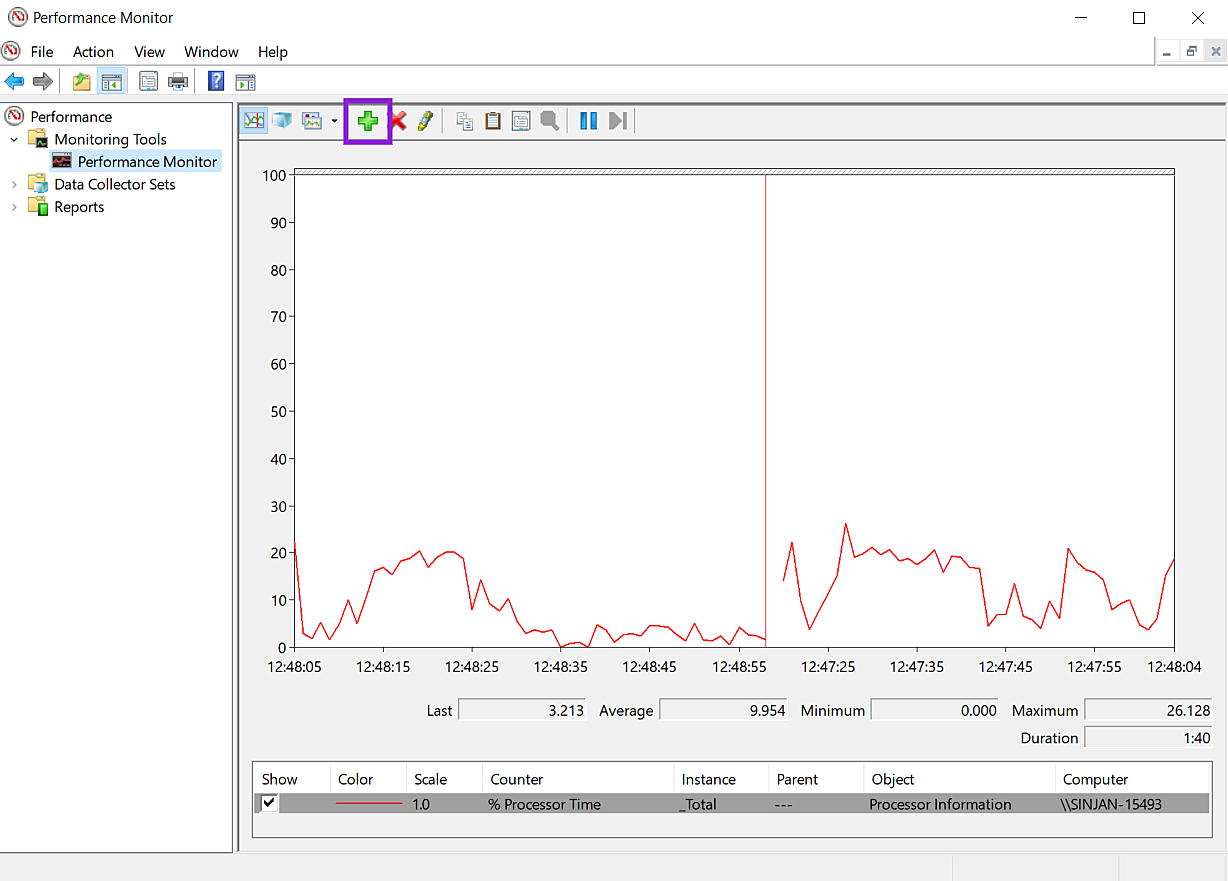This screenshot has height=881, width=1228.
Task: Copy graph properties using the copy icon
Action: 464,121
